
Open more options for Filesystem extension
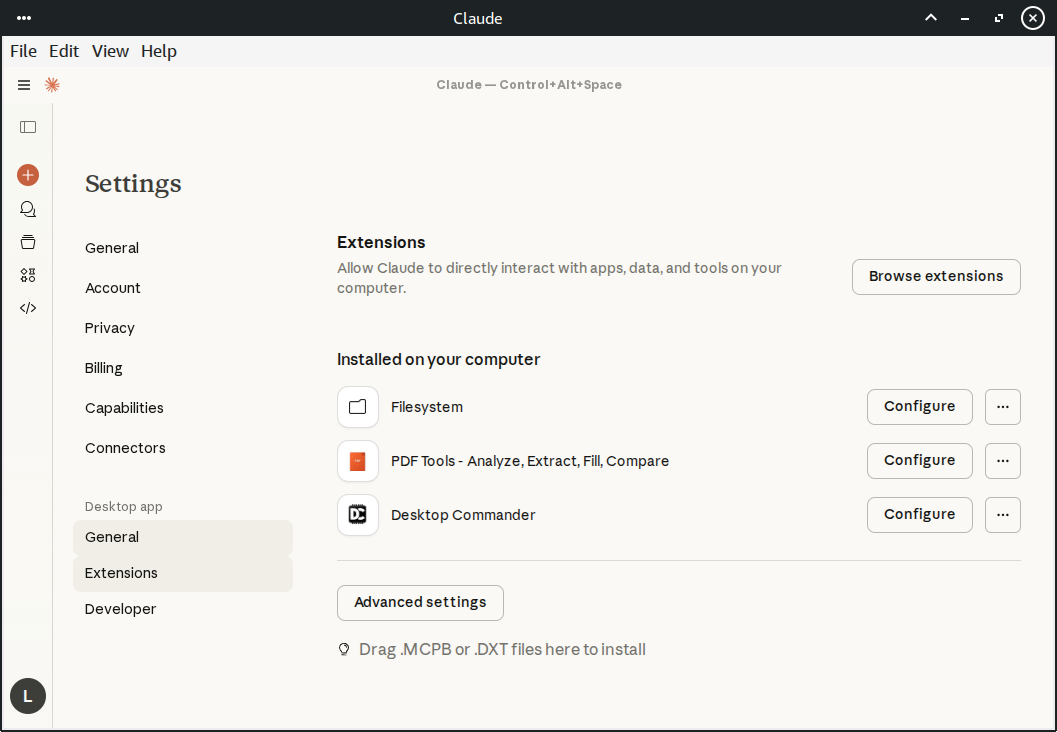coord(1003,407)
